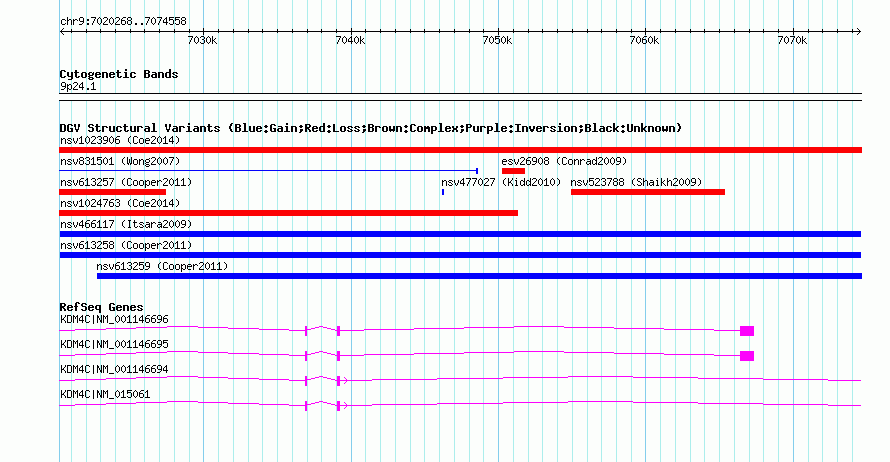Click the short red bar of esv26908
This screenshot has width=890, height=462.
[x=513, y=171]
